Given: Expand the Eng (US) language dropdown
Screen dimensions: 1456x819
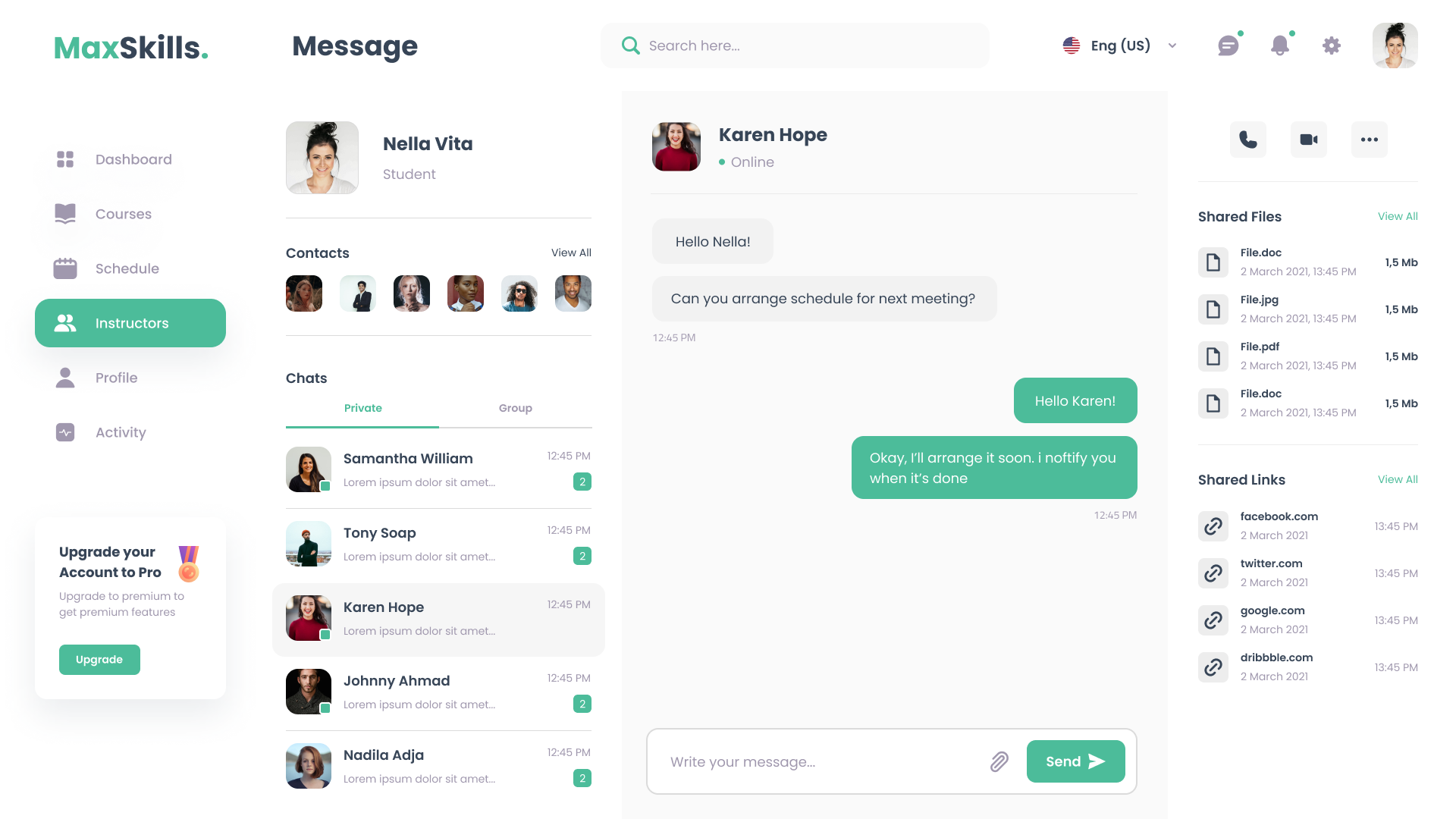Looking at the screenshot, I should coord(1120,45).
